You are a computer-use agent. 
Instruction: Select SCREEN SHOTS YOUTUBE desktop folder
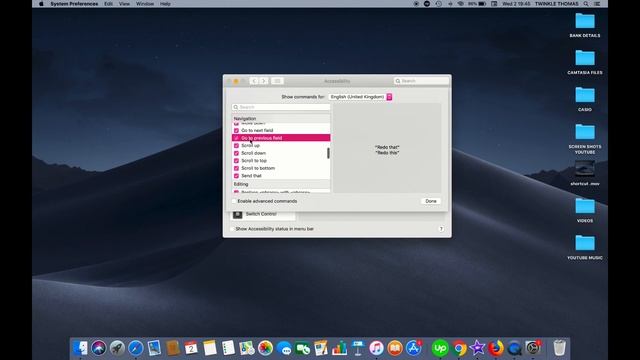(x=585, y=138)
